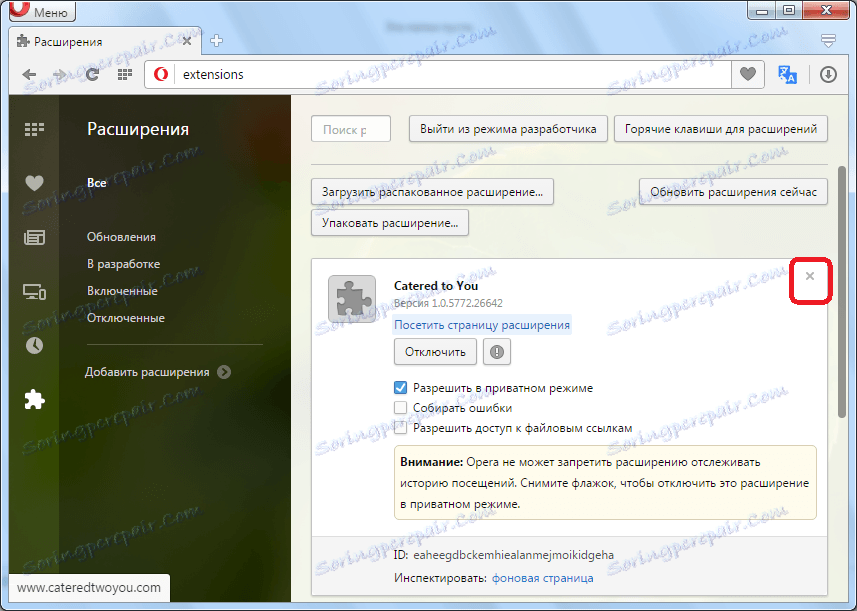Go back with the back arrow
The width and height of the screenshot is (857, 611).
pos(30,74)
